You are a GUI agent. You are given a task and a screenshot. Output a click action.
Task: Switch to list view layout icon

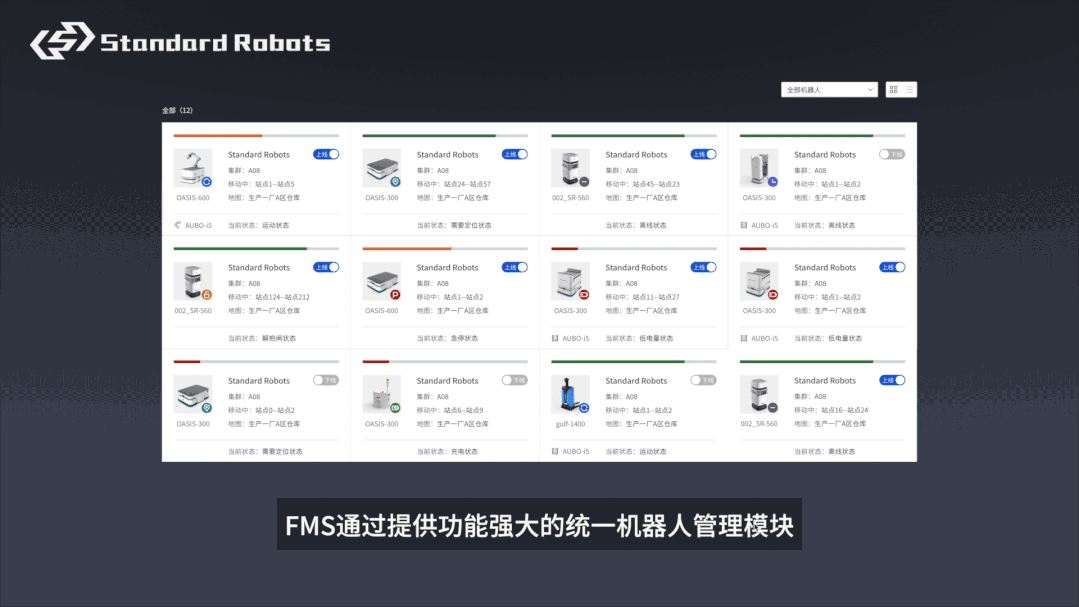909,90
